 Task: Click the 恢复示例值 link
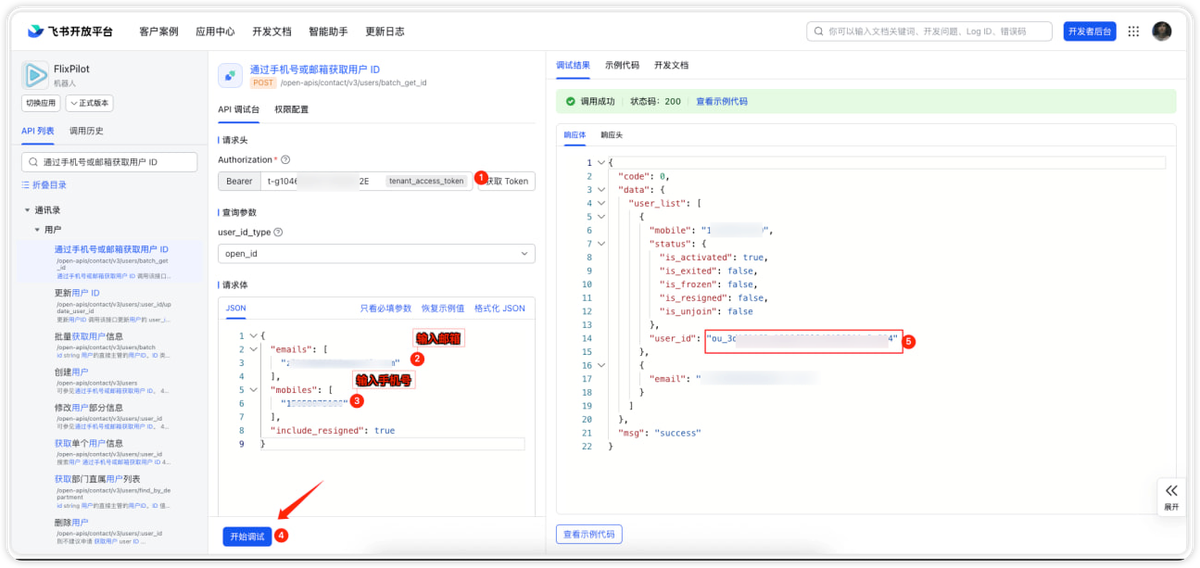(x=443, y=308)
